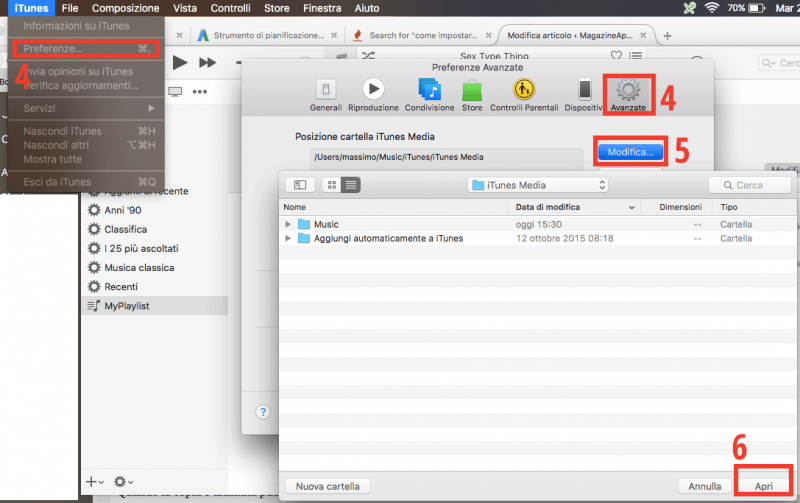Select the Riproduzione preferences icon
The height and width of the screenshot is (503, 800).
(373, 92)
